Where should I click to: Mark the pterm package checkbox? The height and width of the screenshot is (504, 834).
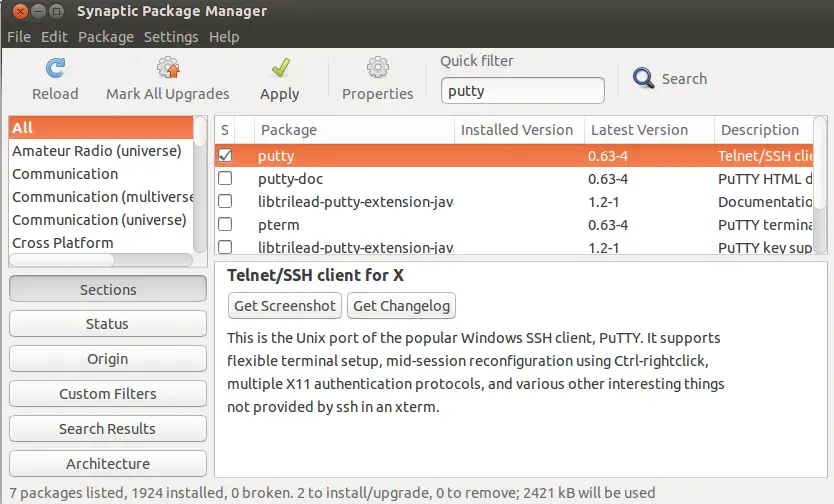click(225, 224)
